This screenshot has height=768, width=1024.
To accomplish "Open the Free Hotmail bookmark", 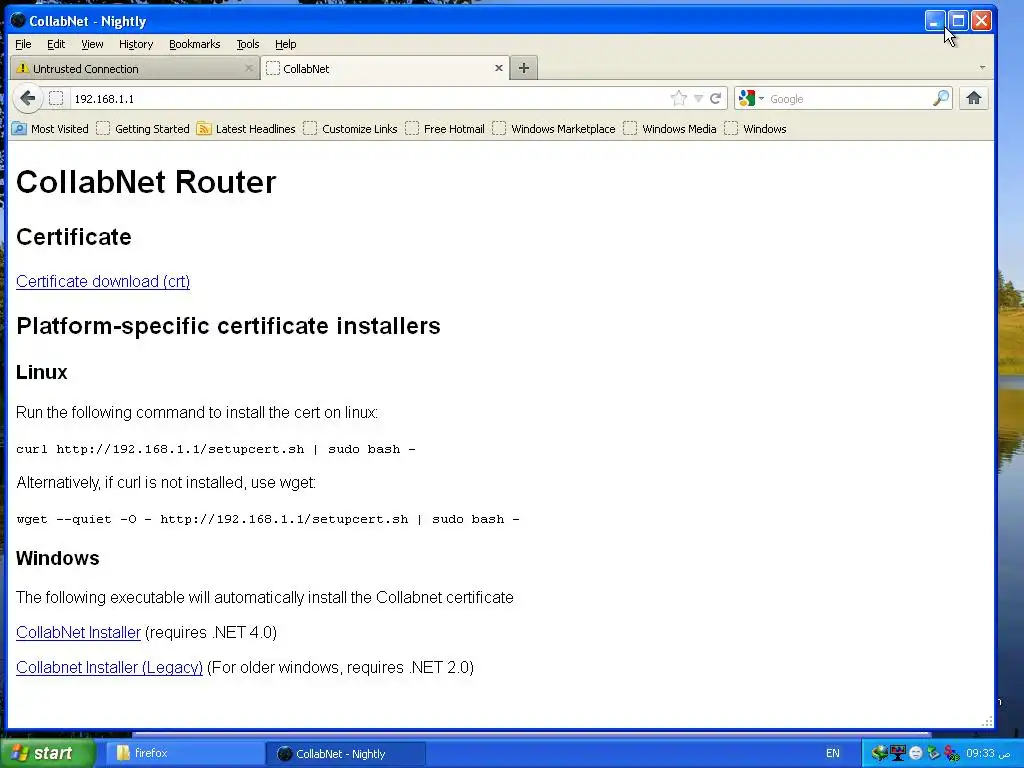I will [445, 129].
